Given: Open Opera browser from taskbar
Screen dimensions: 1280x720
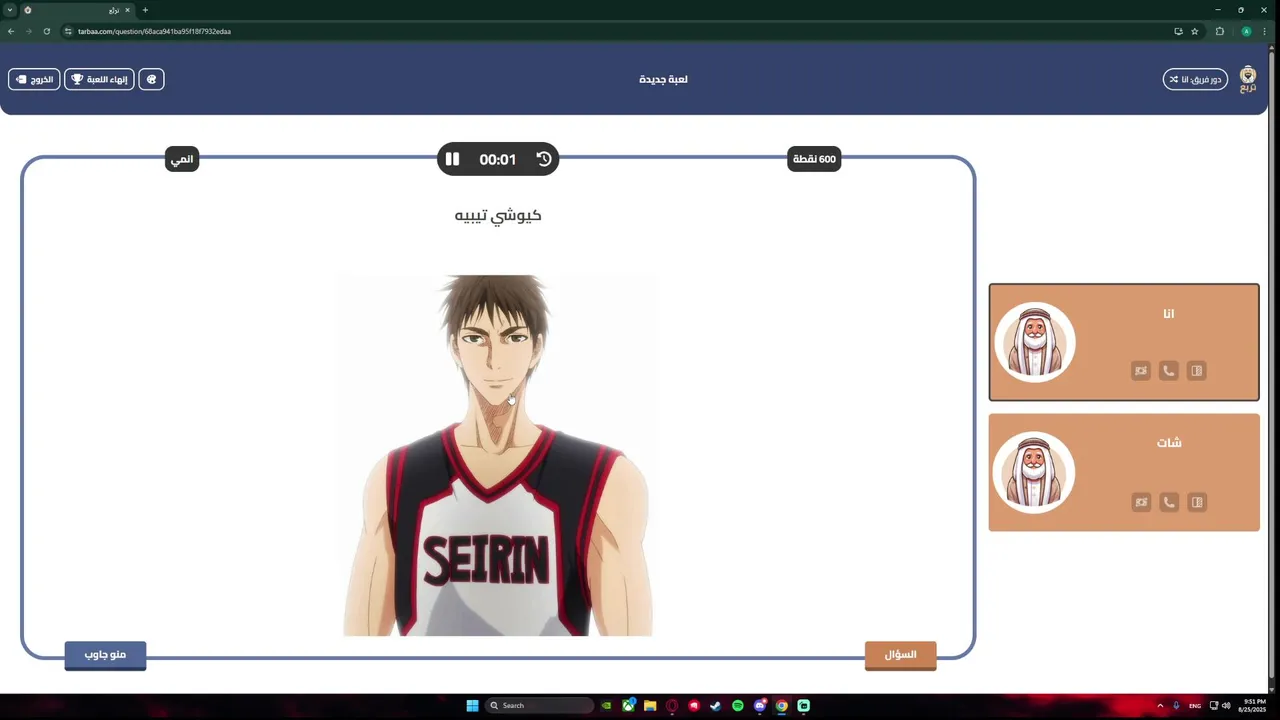Looking at the screenshot, I should [x=672, y=705].
